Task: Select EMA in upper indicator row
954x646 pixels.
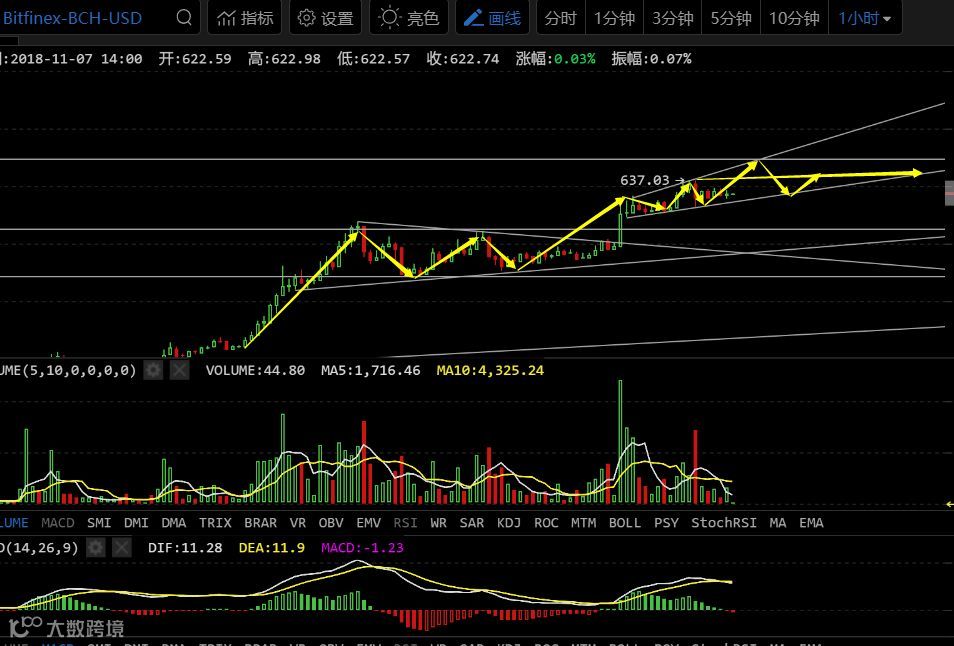Action: coord(811,523)
